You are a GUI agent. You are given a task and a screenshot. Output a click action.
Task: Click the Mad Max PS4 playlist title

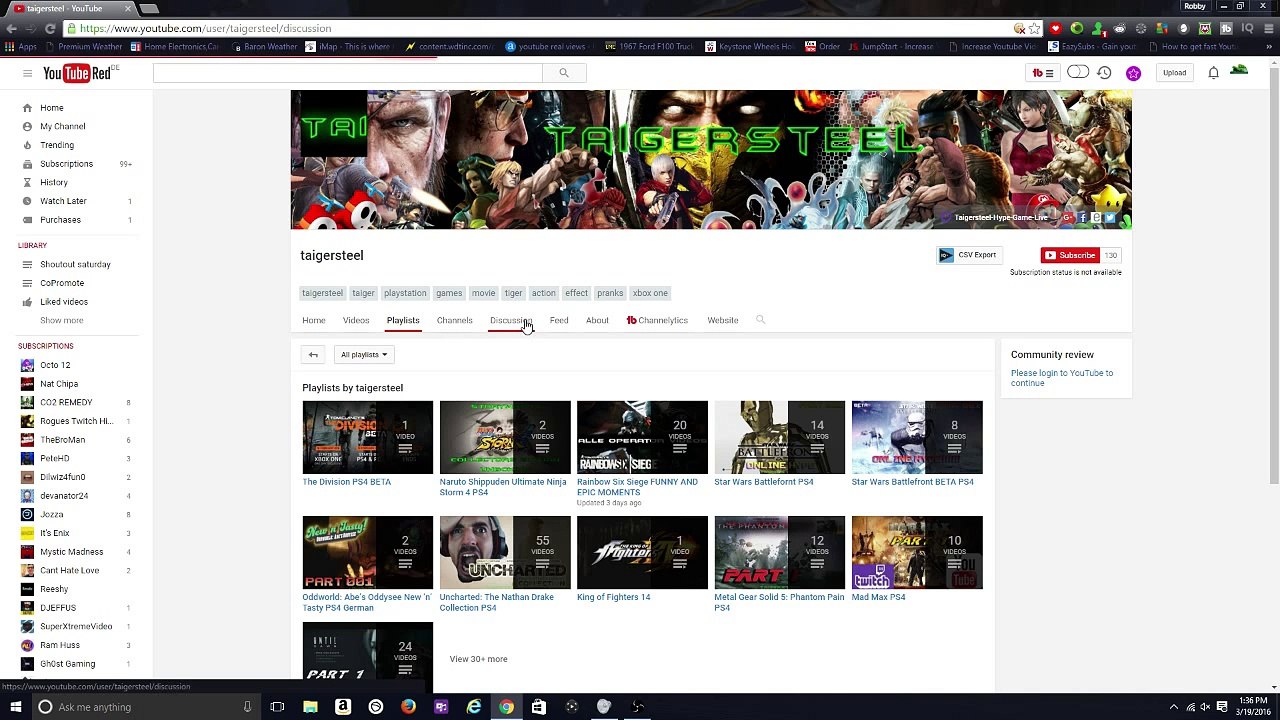point(878,597)
